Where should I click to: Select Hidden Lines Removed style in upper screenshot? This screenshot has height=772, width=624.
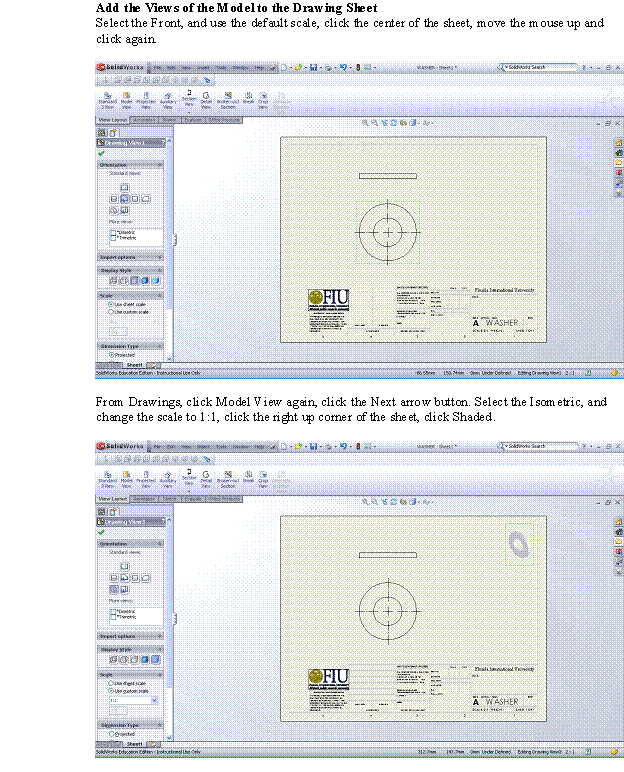point(134,281)
